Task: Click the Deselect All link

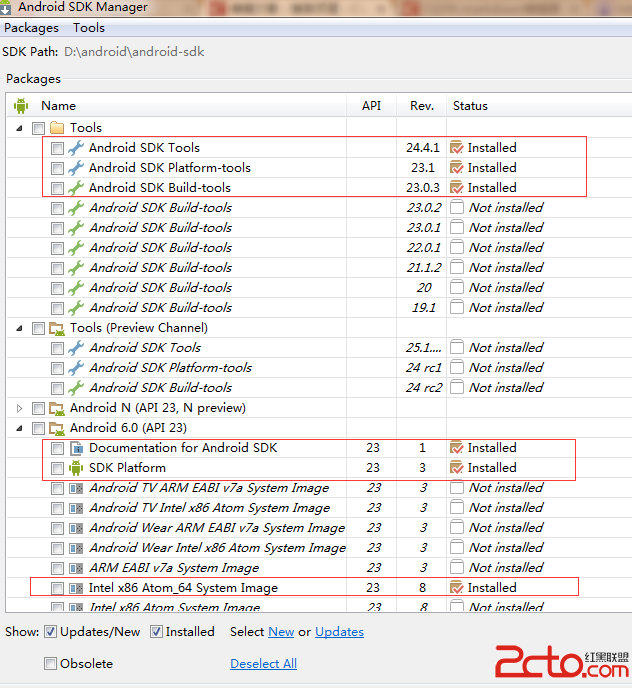Action: click(x=263, y=664)
